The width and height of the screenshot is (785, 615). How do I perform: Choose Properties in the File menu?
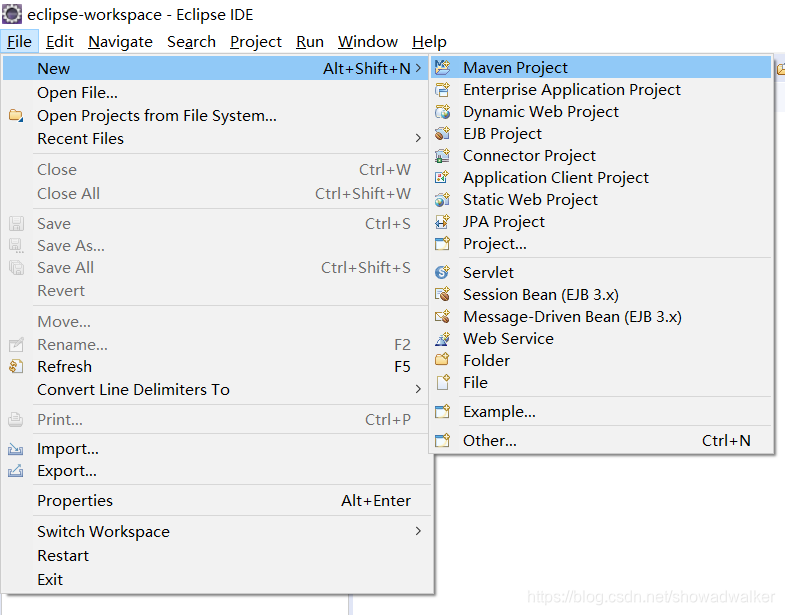pos(216,500)
